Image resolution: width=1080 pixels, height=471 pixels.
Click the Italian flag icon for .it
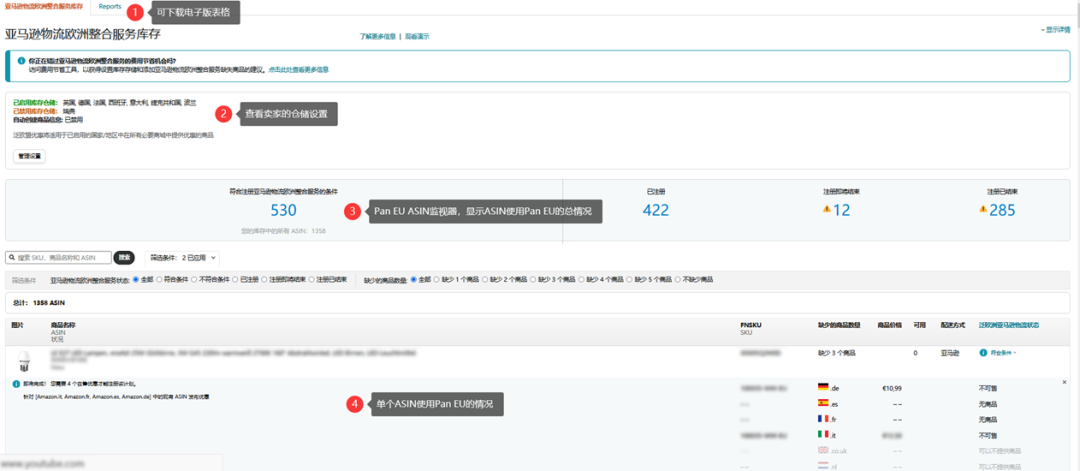point(822,435)
